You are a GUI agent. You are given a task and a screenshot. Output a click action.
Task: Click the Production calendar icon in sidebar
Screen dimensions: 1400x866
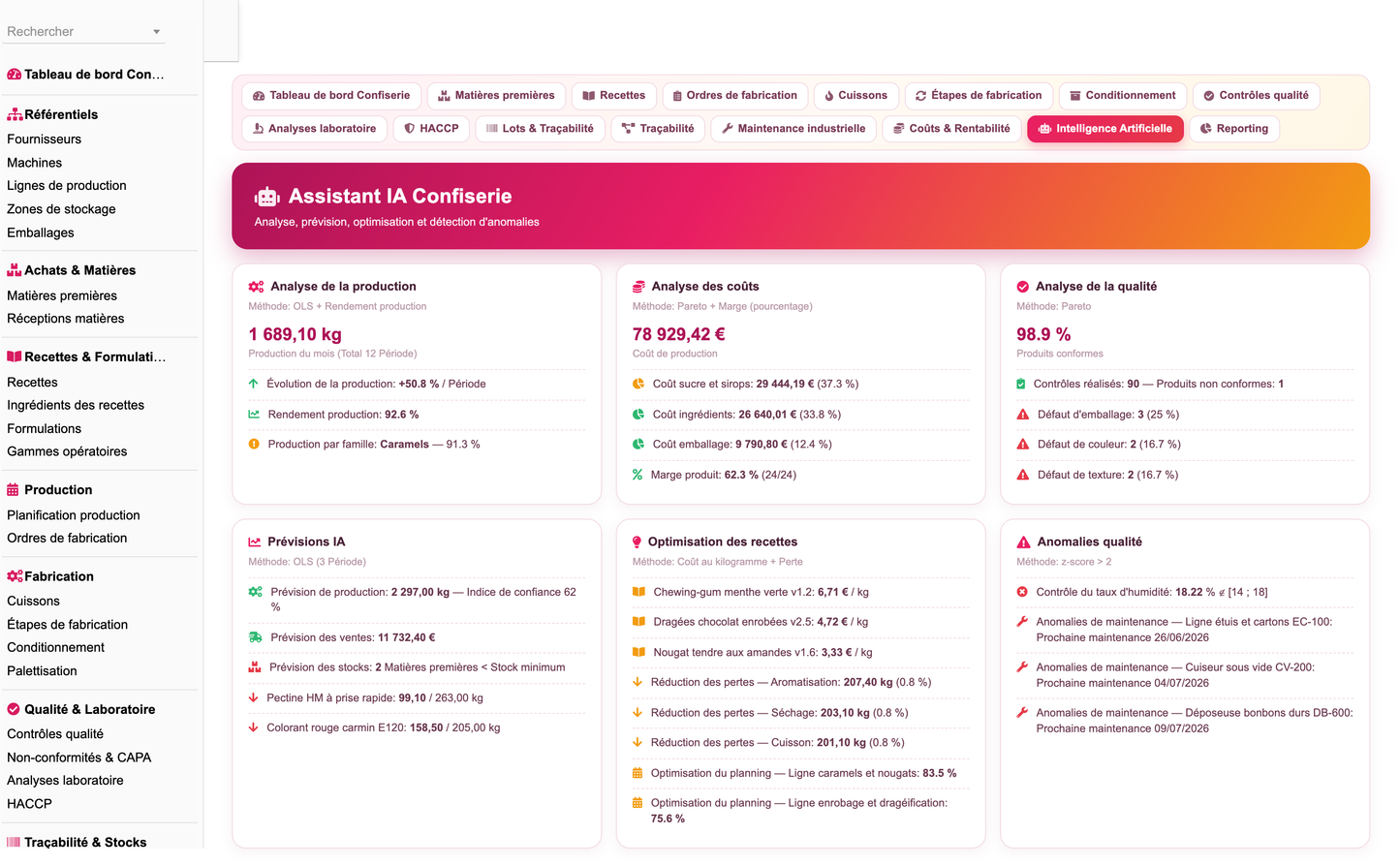coord(13,490)
